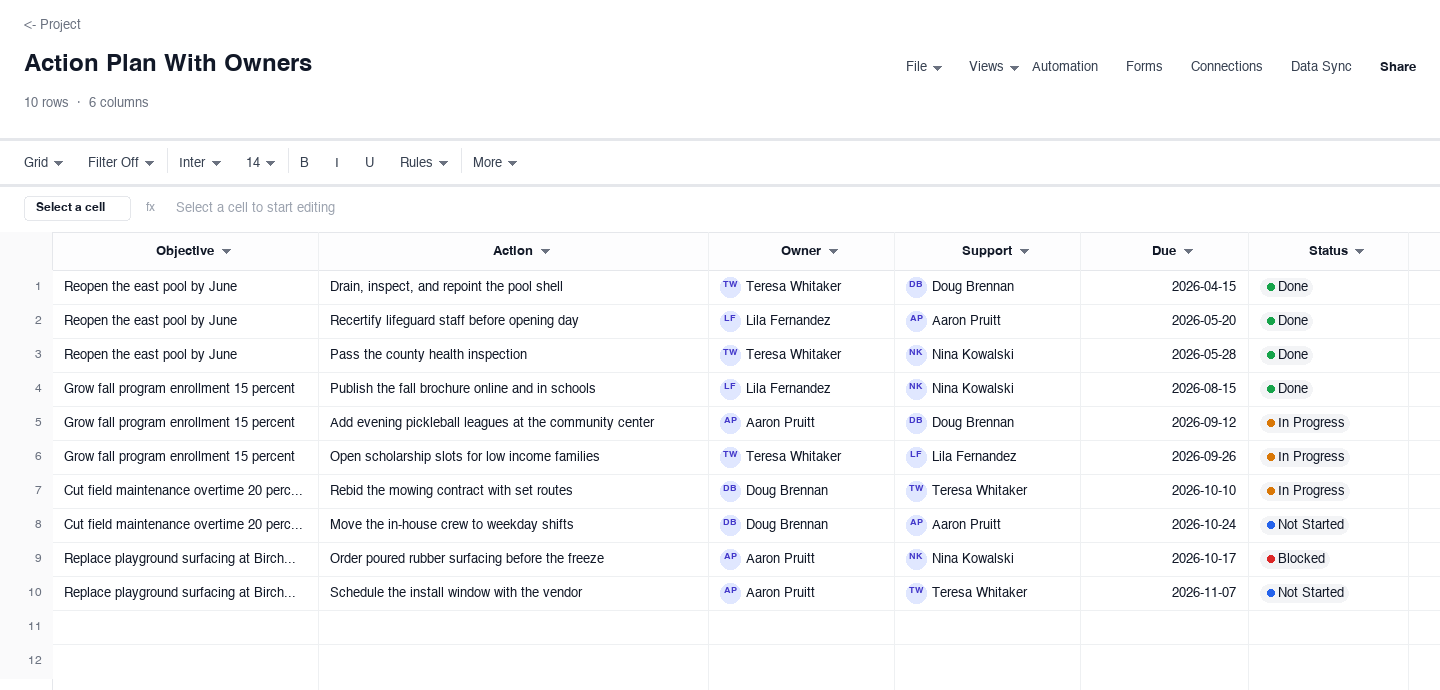
Task: Open the File menu
Action: point(924,66)
